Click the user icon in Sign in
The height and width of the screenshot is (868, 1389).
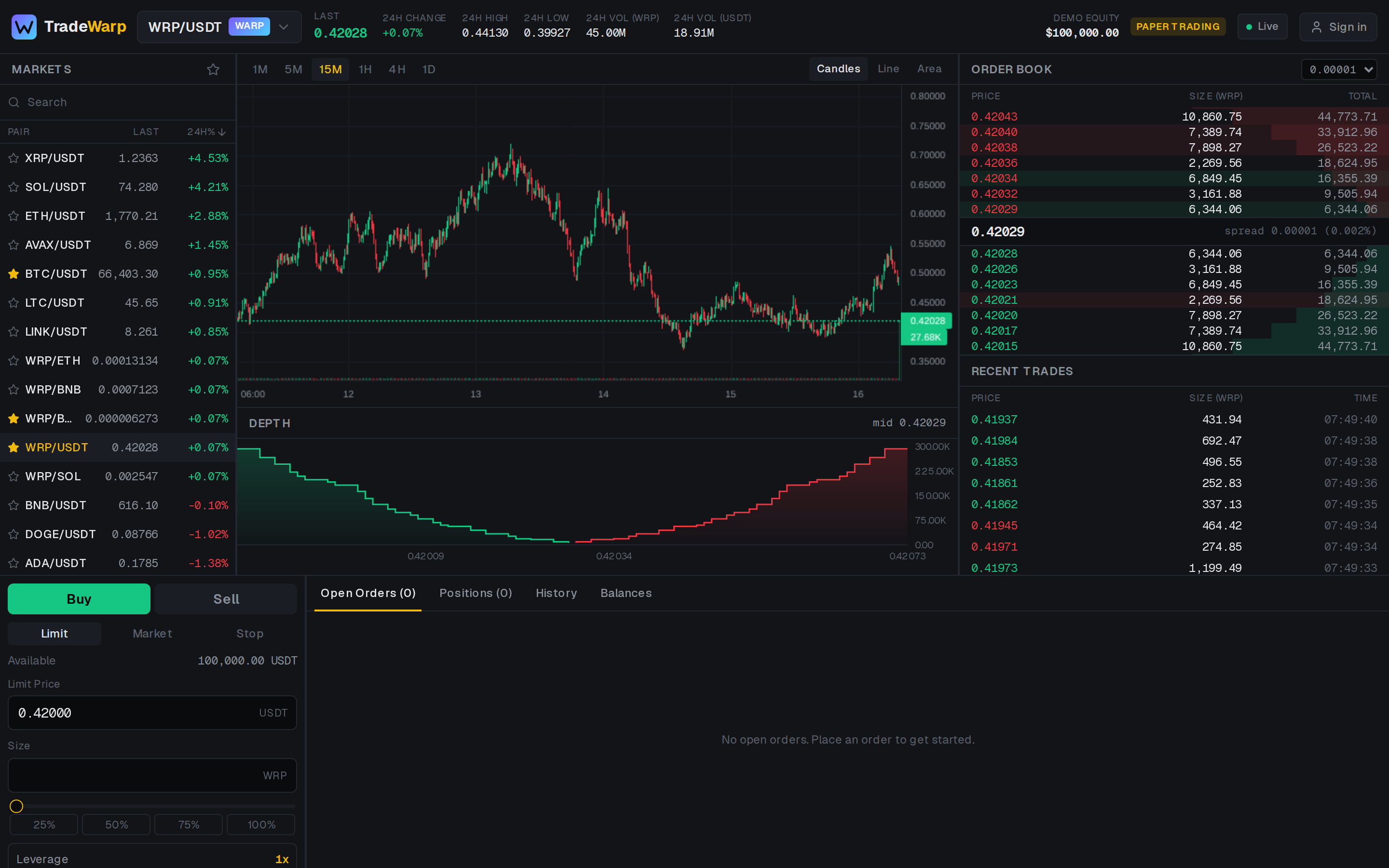pos(1317,27)
